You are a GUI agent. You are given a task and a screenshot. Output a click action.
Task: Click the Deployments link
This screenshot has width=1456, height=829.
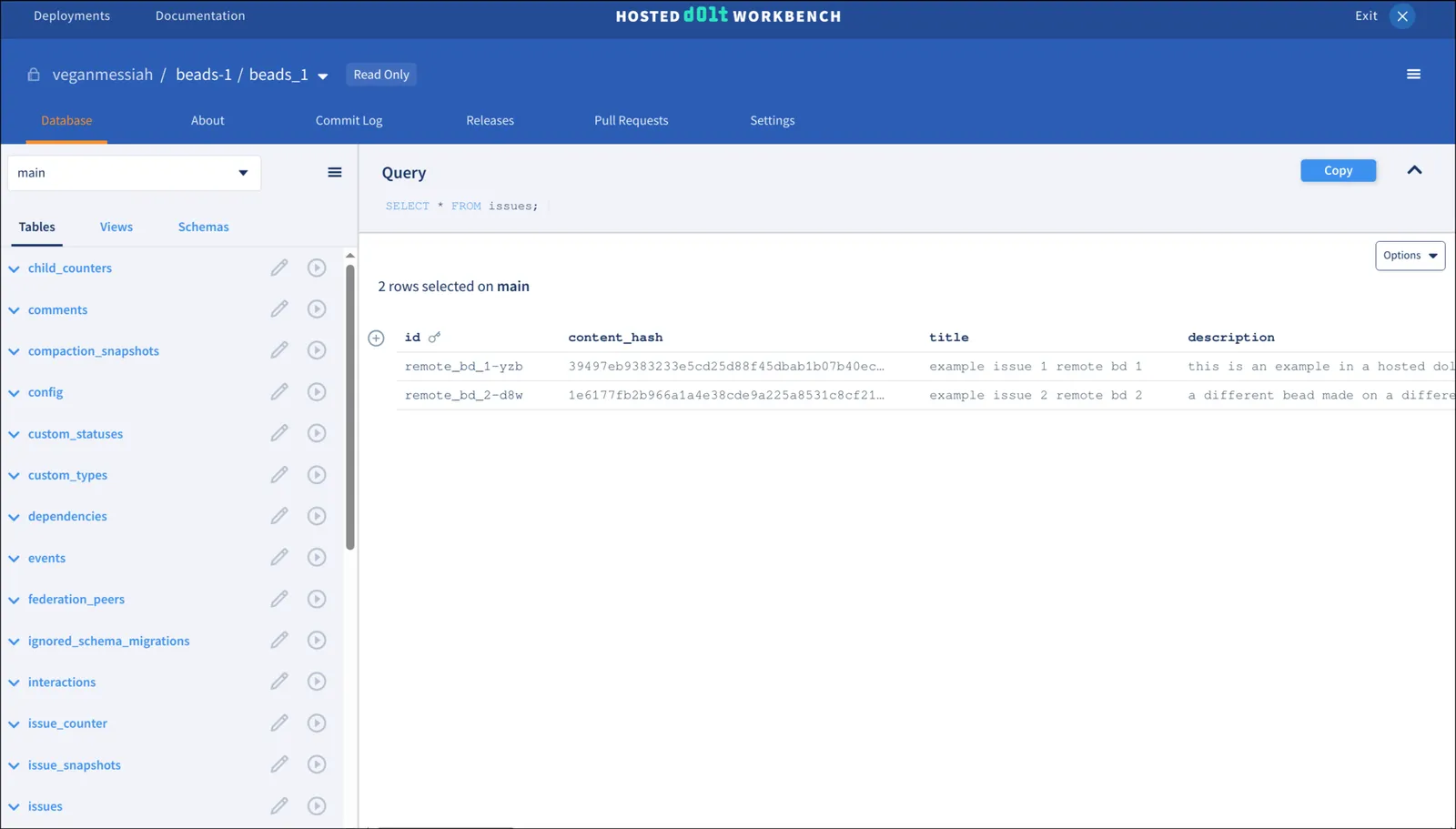click(72, 15)
